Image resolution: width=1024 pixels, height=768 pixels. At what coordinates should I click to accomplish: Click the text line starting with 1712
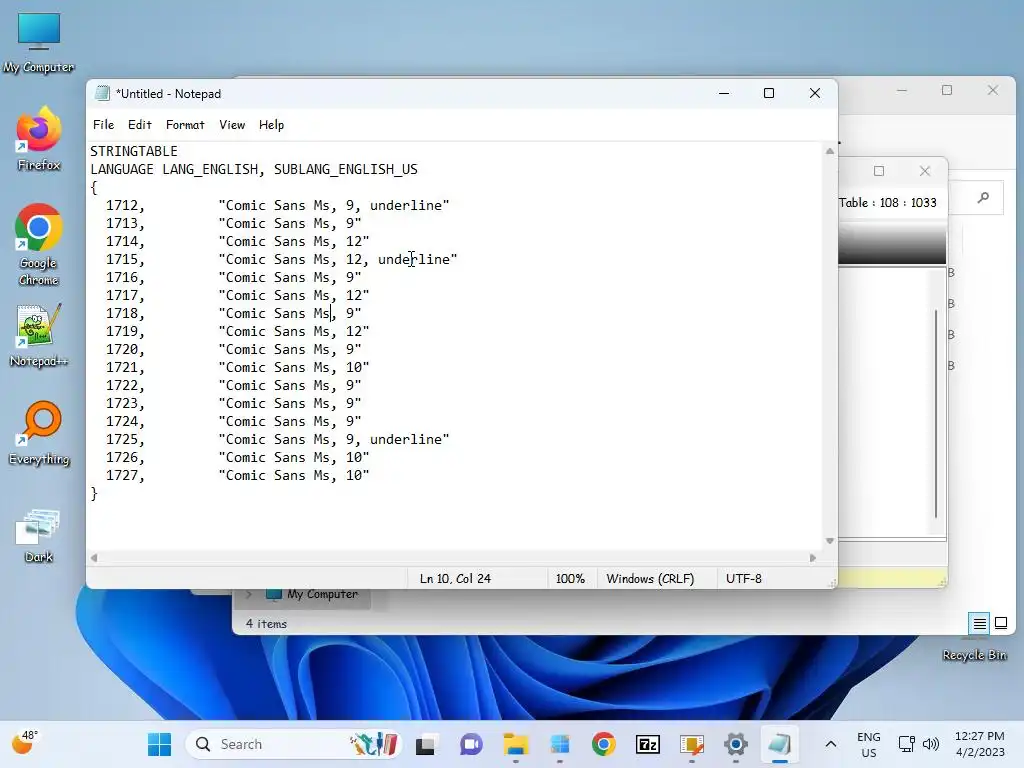[278, 205]
